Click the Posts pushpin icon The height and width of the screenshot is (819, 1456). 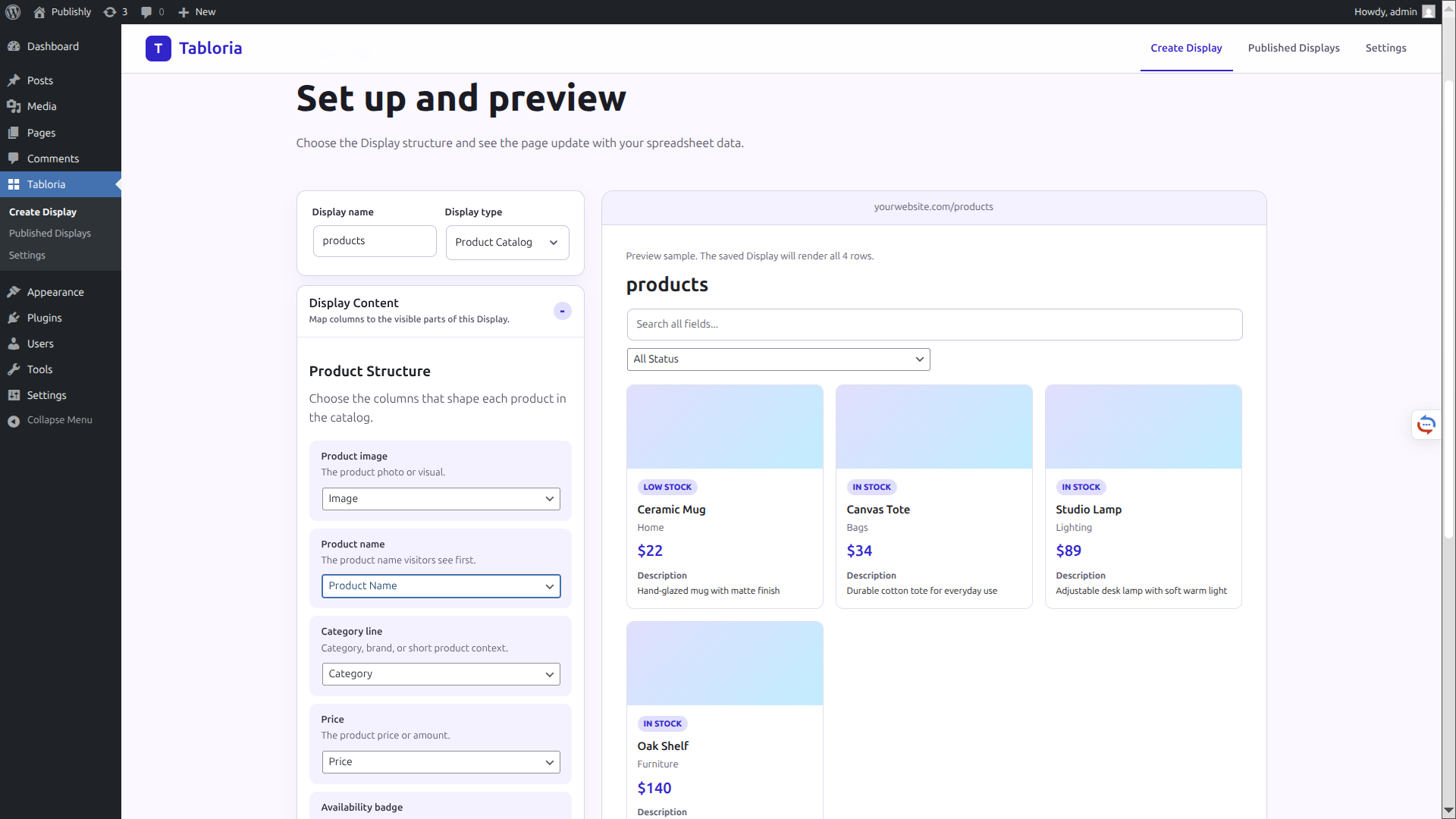14,80
